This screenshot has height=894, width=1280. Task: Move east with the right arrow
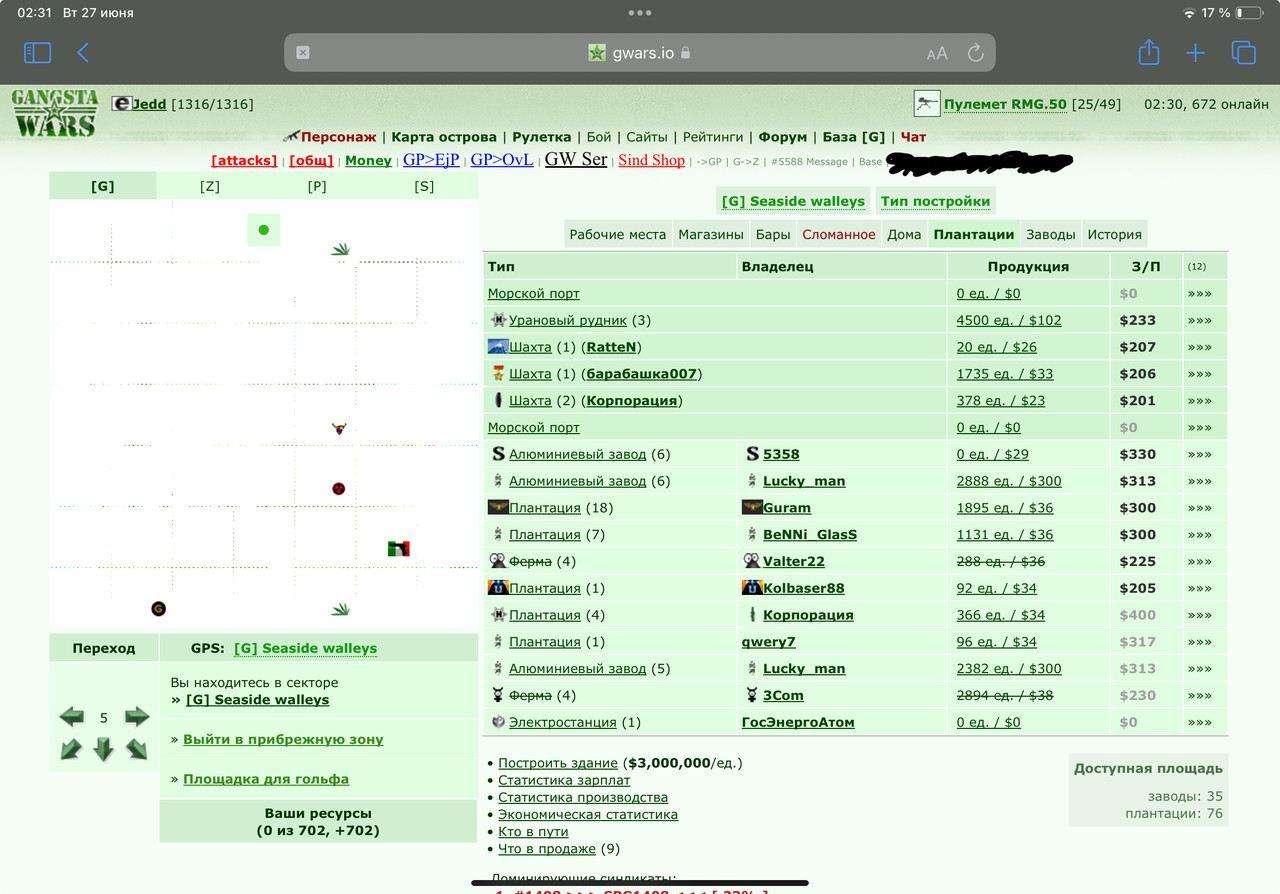pos(137,717)
